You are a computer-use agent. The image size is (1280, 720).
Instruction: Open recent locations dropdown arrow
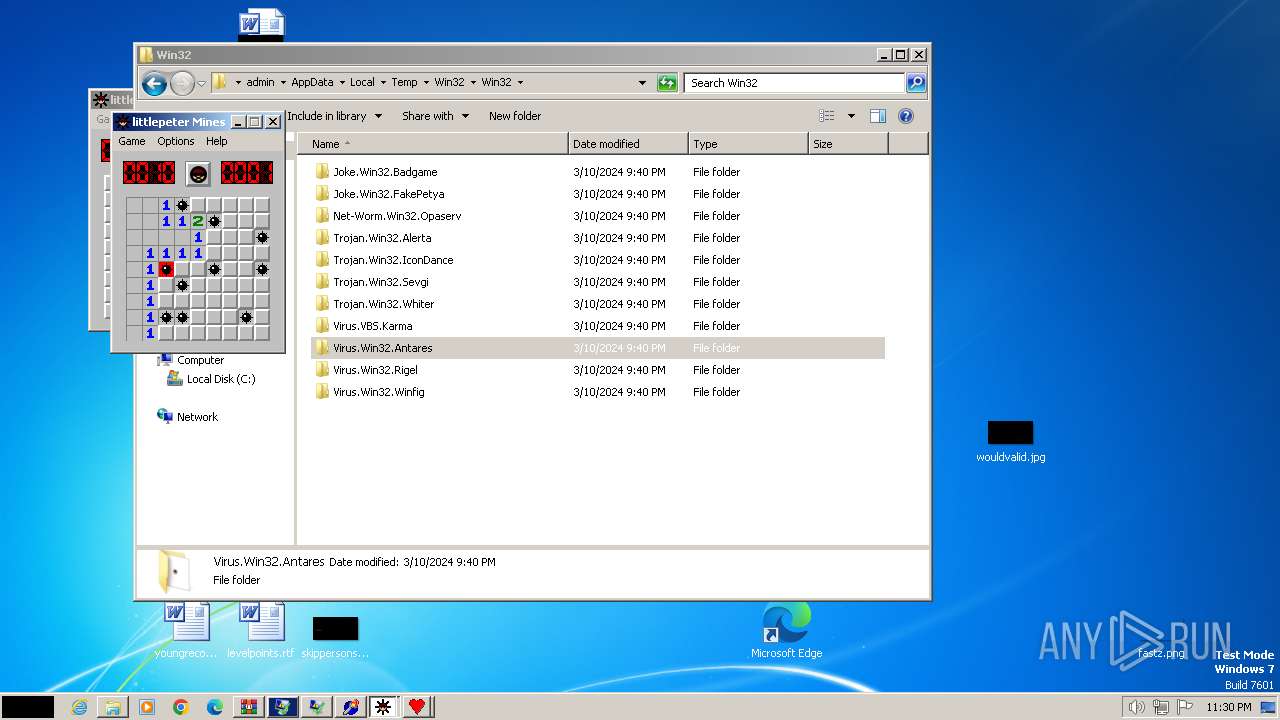pos(202,83)
